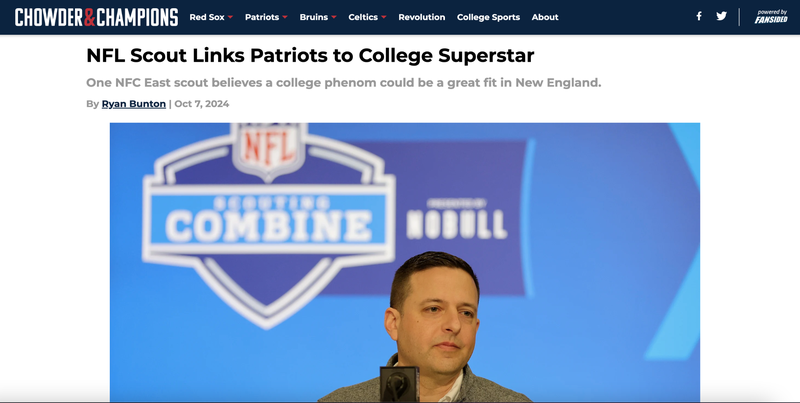Expand the Patriots dropdown arrow
The image size is (800, 403).
coord(285,18)
